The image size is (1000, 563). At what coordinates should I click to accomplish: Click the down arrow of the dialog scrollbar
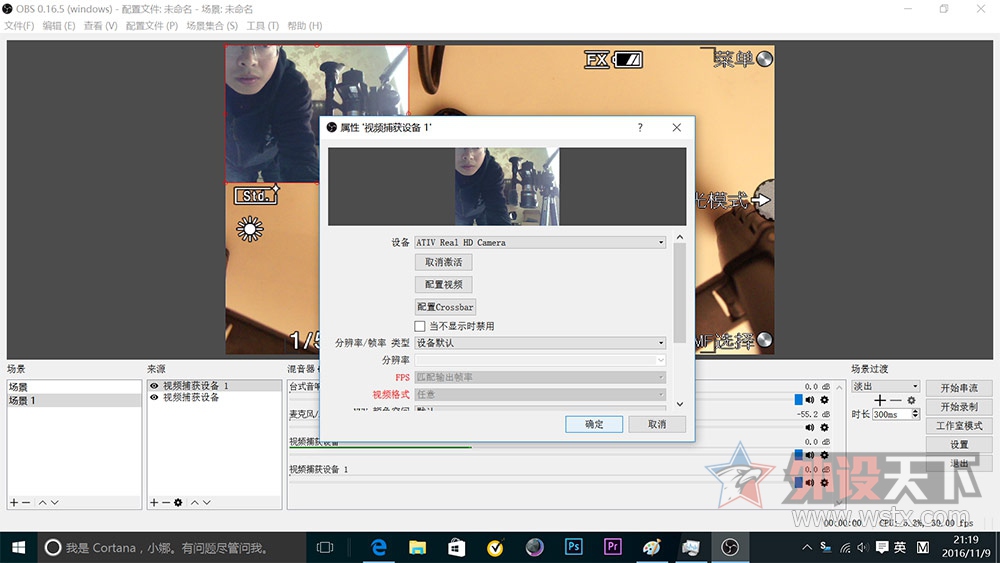[680, 404]
